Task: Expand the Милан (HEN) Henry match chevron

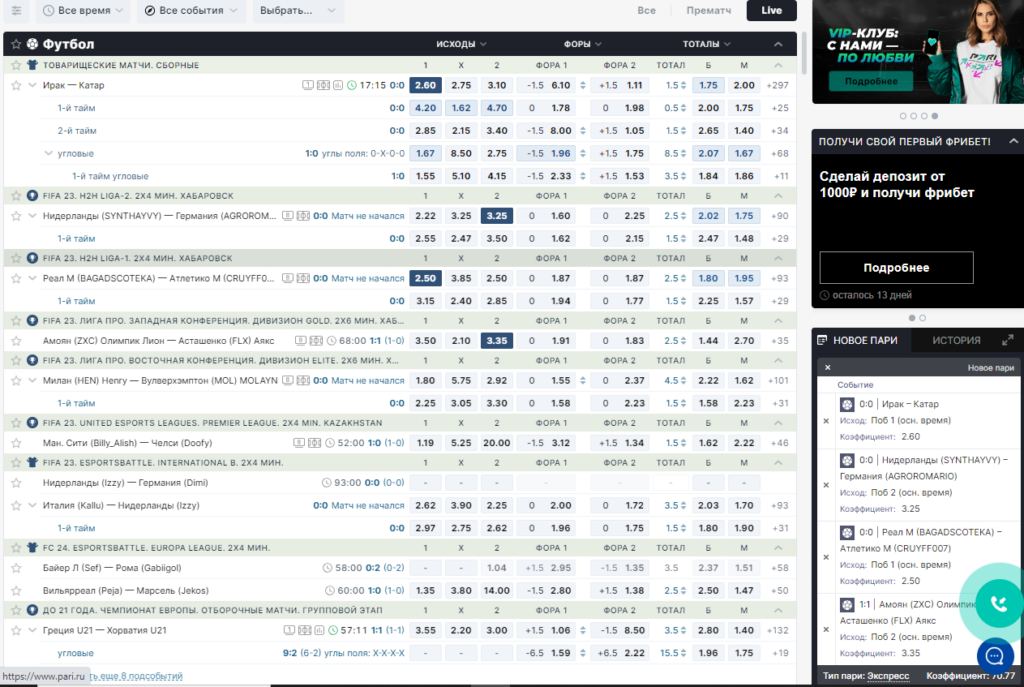Action: 32,381
